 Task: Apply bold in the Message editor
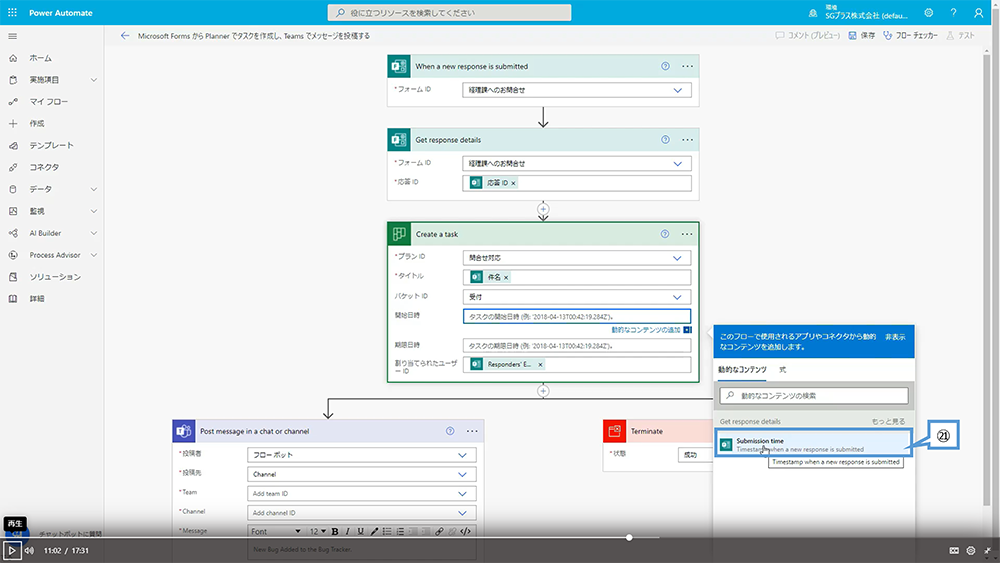(335, 531)
